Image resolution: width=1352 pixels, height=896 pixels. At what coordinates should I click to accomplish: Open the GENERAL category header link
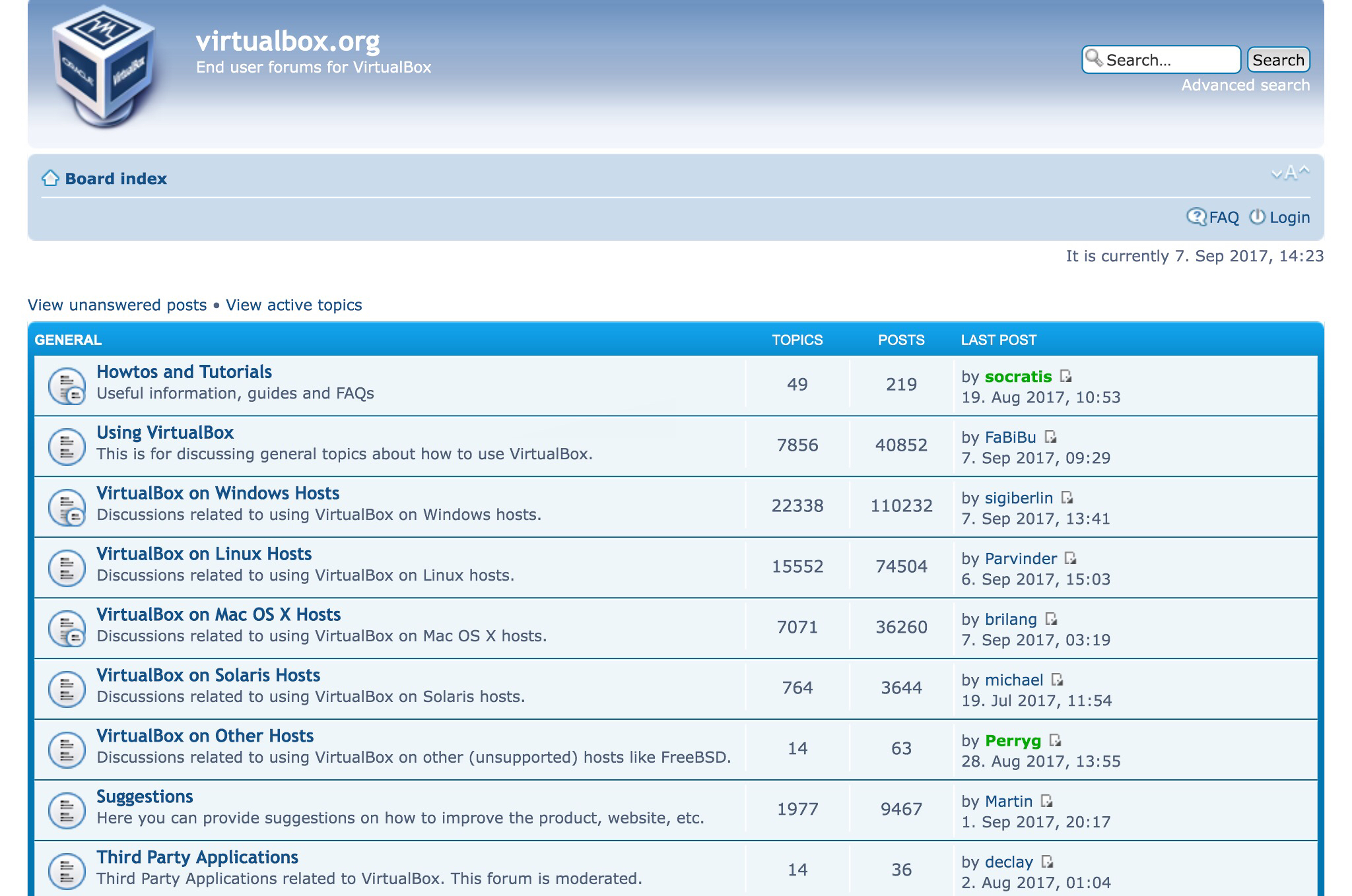pyautogui.click(x=68, y=340)
